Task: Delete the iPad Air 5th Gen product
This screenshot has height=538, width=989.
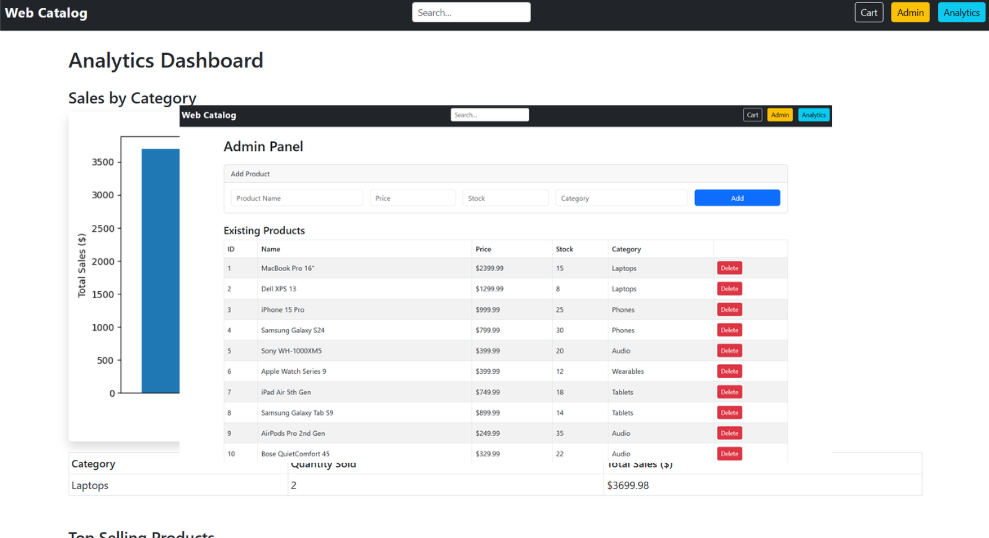Action: click(x=729, y=392)
